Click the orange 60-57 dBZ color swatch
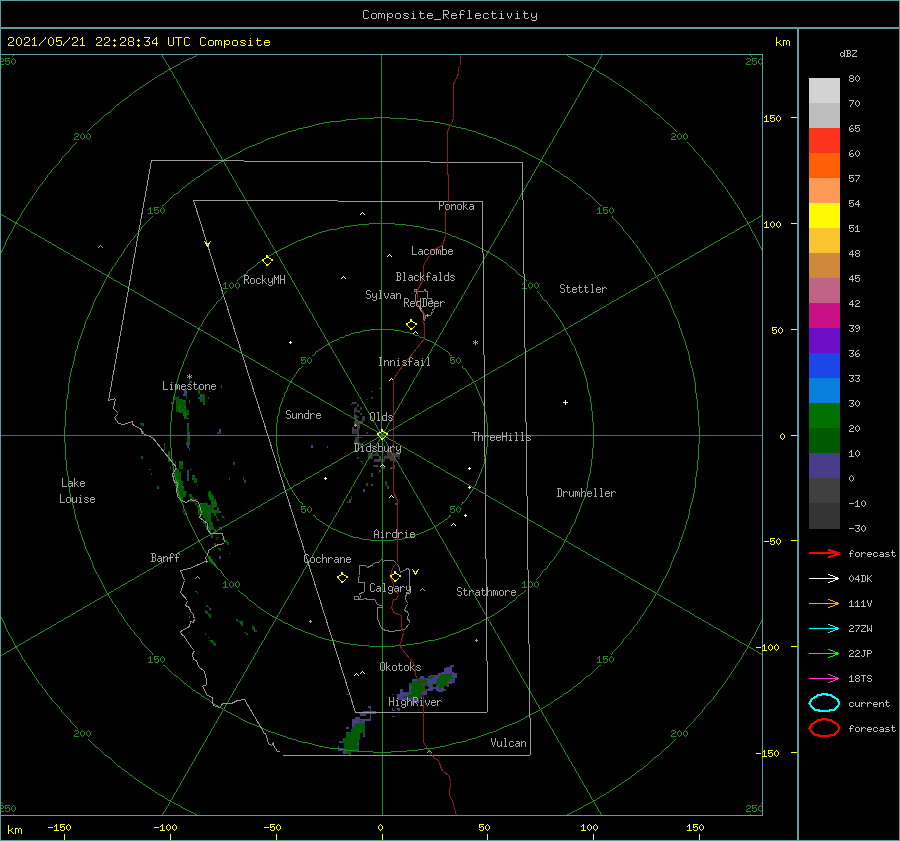 824,166
